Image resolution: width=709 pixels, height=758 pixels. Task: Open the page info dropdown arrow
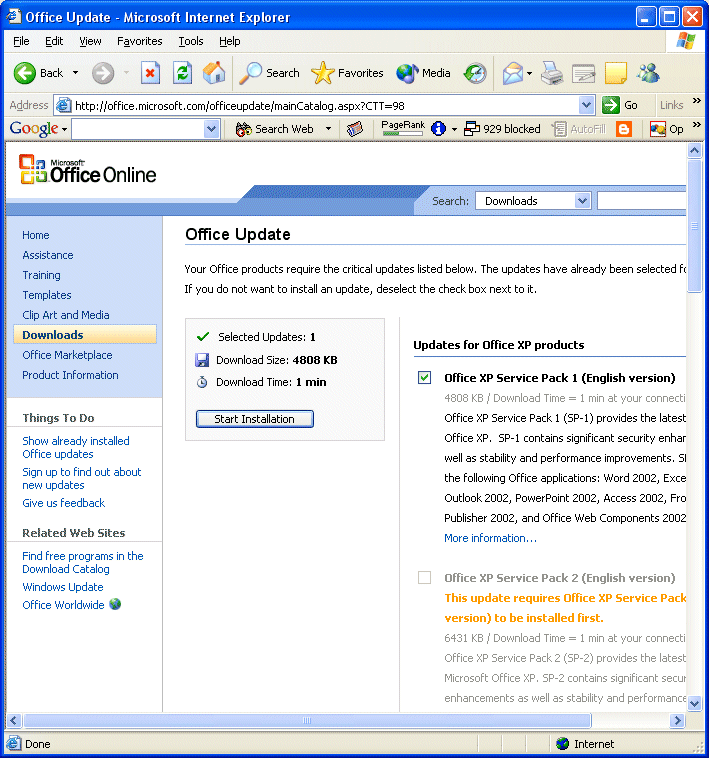pos(454,129)
